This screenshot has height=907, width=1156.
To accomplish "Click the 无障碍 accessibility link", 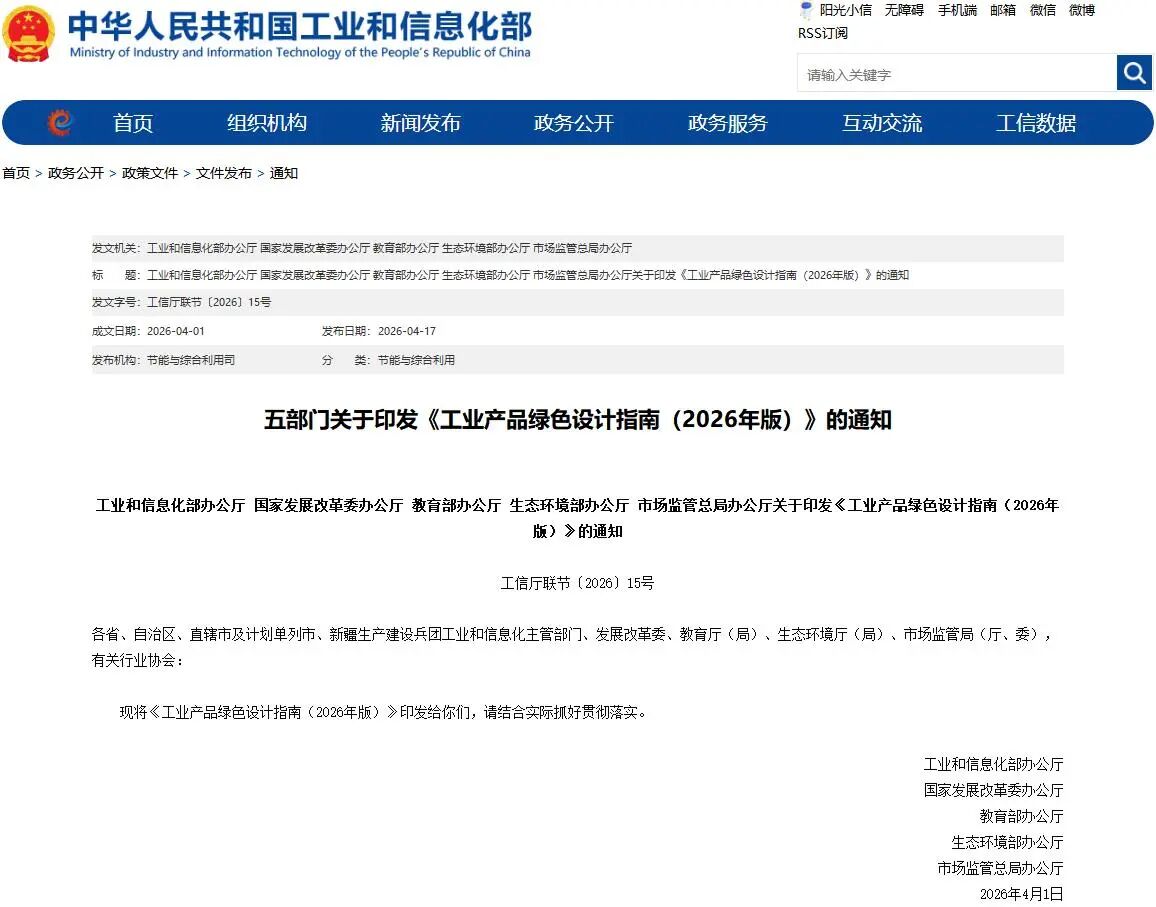I will (x=904, y=10).
